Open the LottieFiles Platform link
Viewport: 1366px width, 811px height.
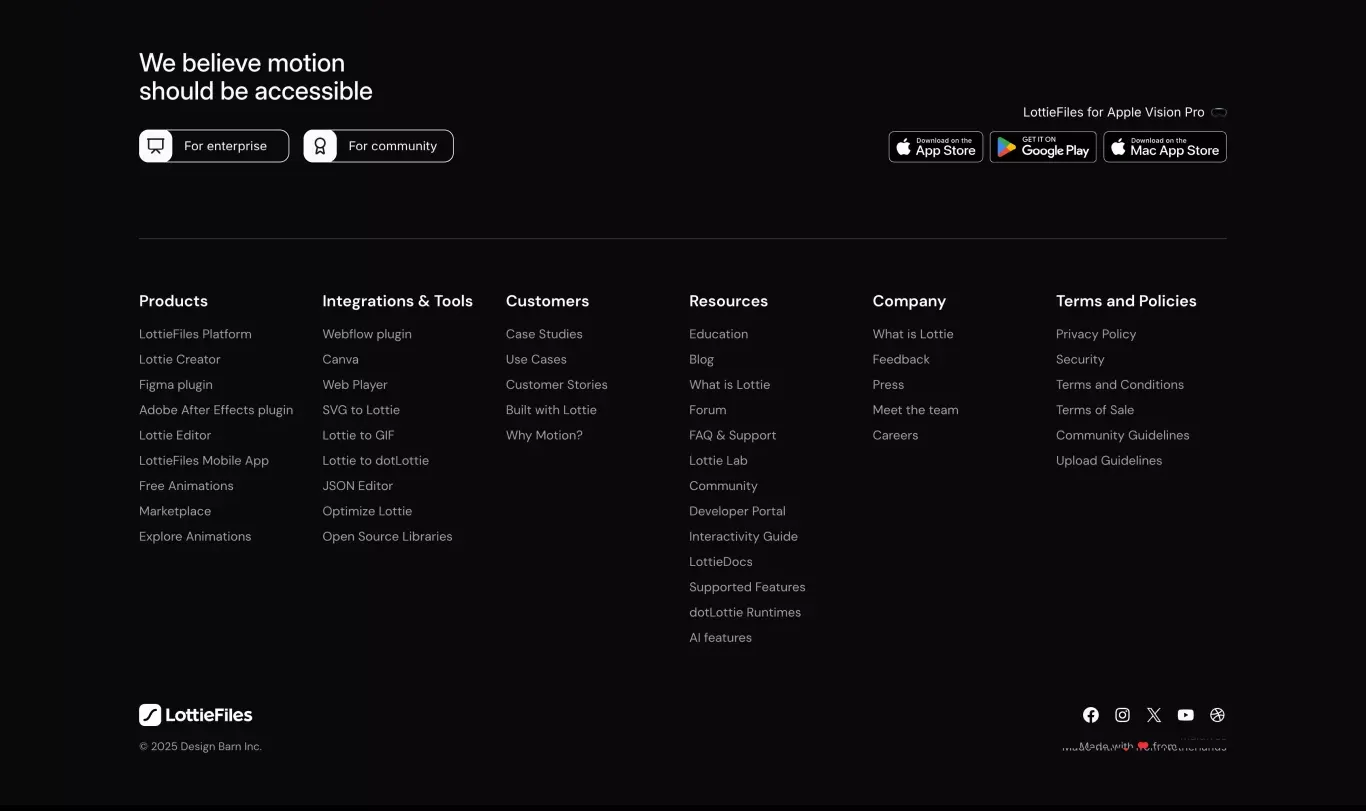[x=195, y=334]
